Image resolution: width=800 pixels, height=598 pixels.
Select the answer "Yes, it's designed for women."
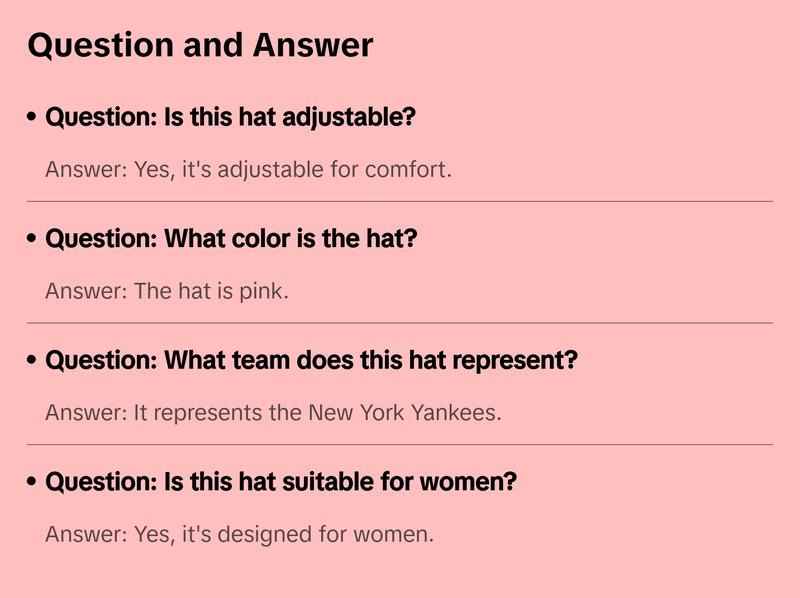coord(240,534)
